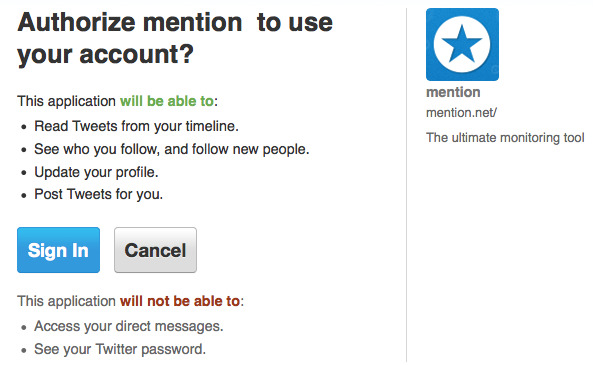Click "Access your direct messages" item
The height and width of the screenshot is (365, 593).
coord(129,326)
